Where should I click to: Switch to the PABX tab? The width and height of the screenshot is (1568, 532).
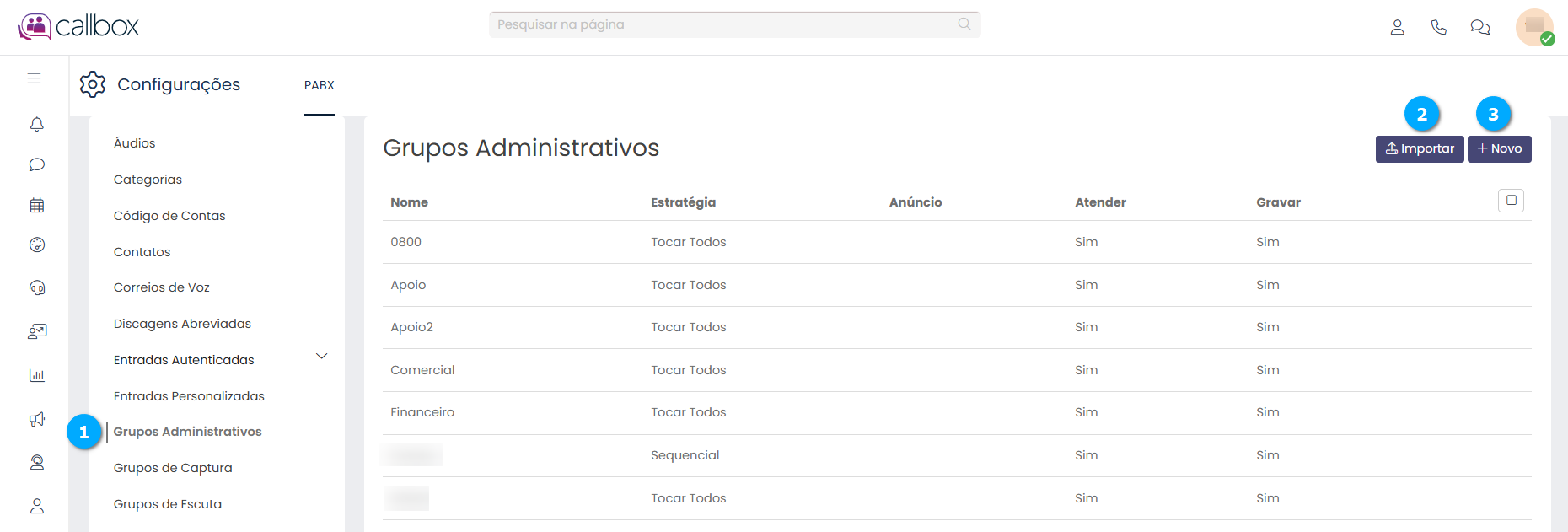click(320, 85)
